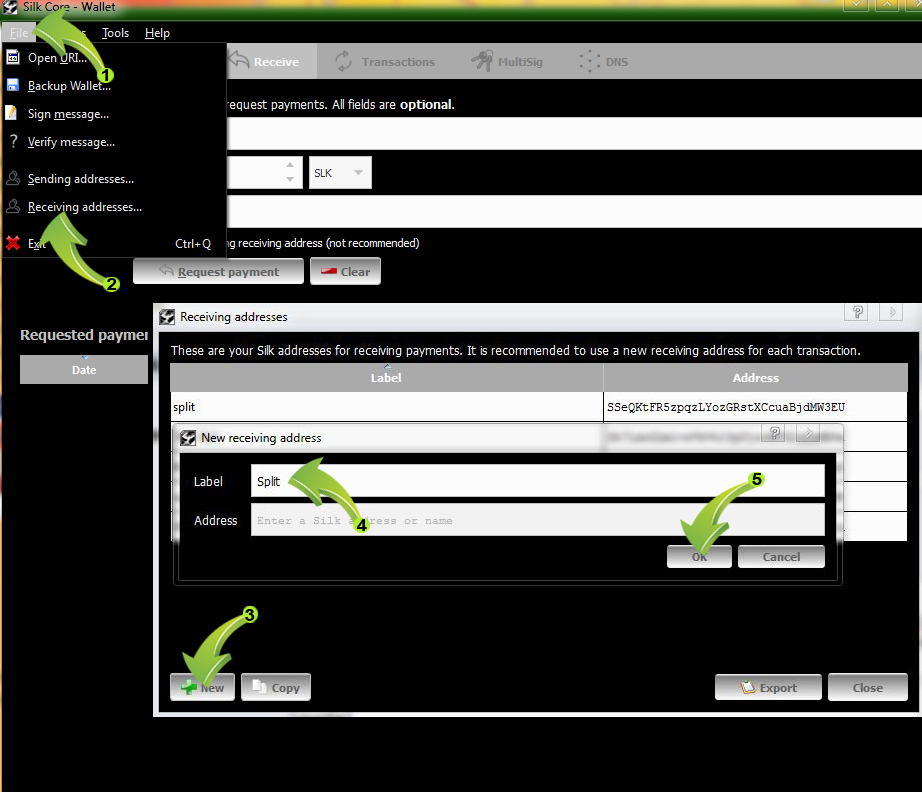This screenshot has height=792, width=922.
Task: Select the 'split' label cell
Action: pyautogui.click(x=386, y=407)
